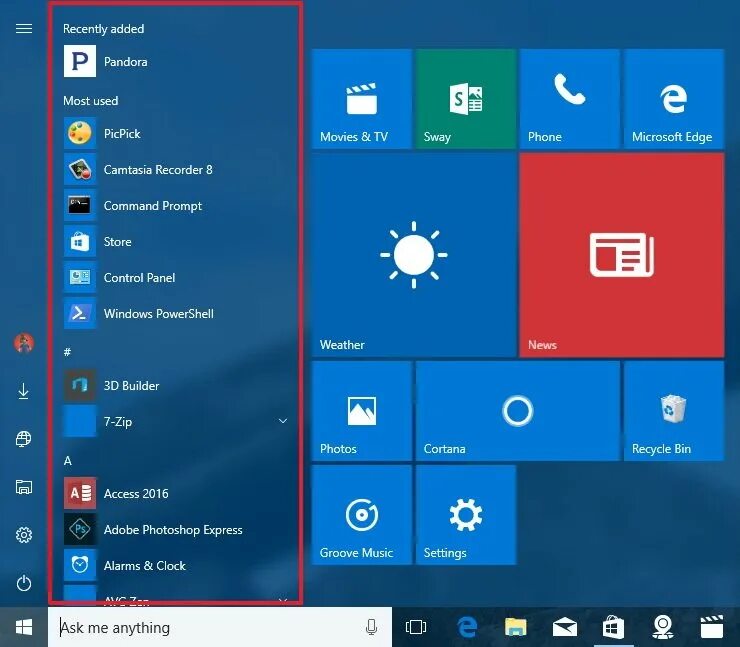Image resolution: width=740 pixels, height=647 pixels.
Task: Open the Network shortcut in the Start sidebar
Action: 24,439
